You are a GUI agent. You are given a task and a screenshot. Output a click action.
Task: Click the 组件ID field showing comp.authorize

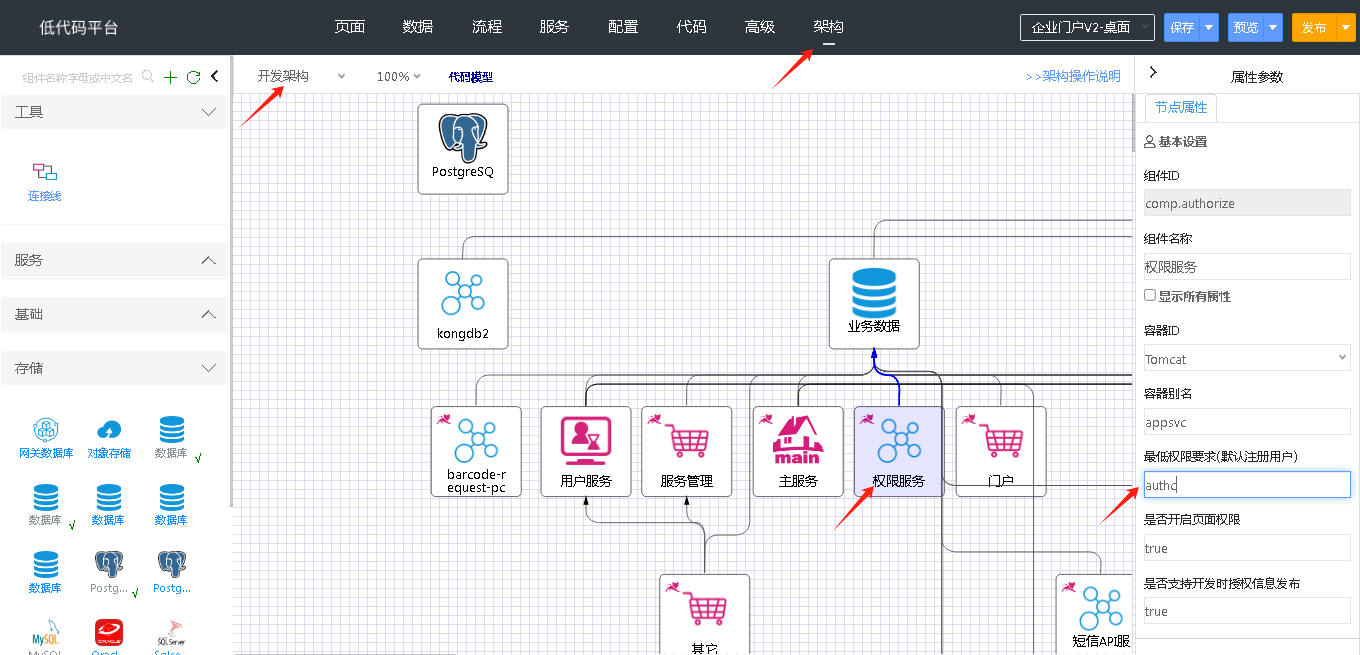(1247, 203)
